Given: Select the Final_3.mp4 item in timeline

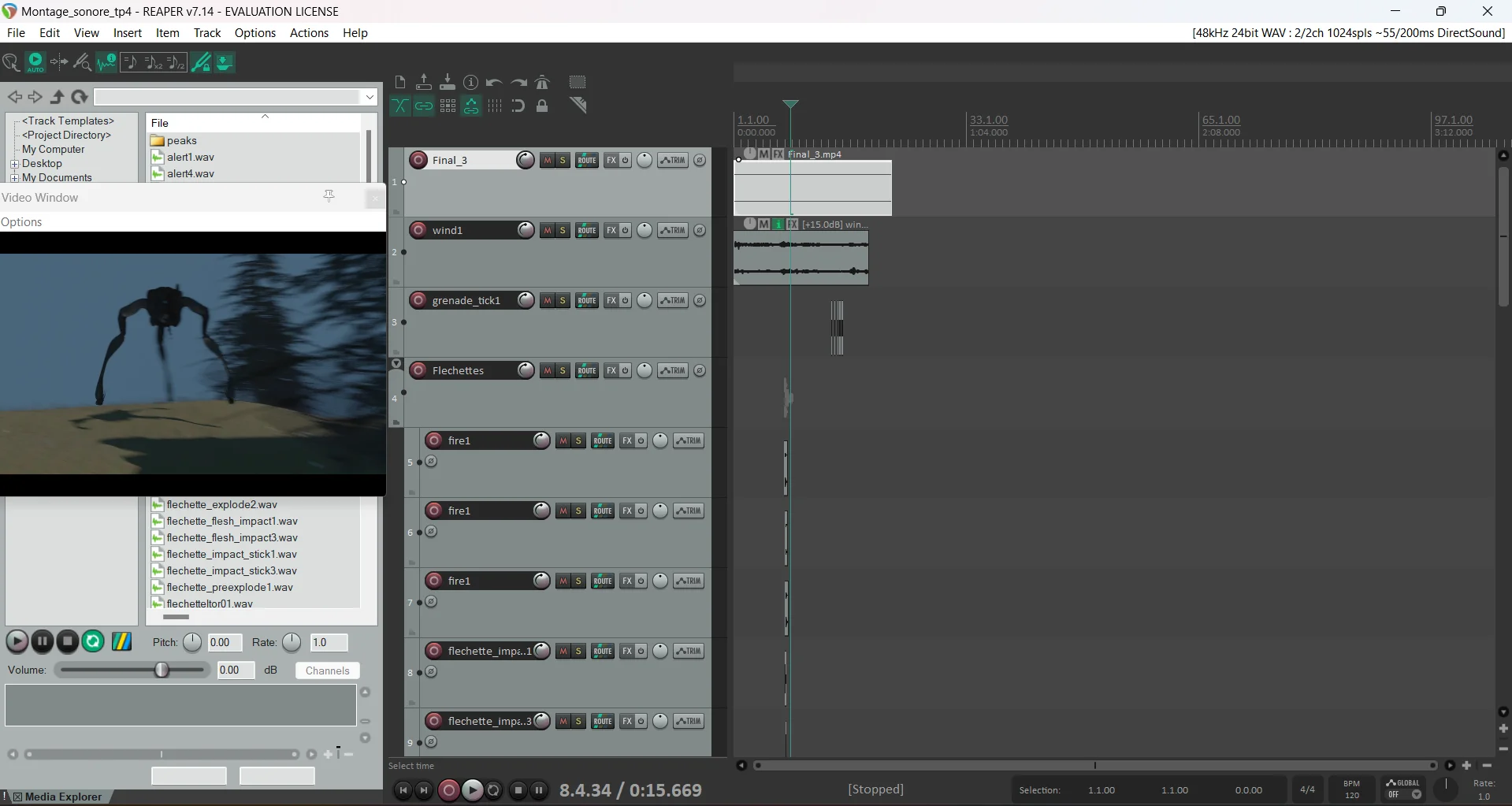Looking at the screenshot, I should pos(812,188).
